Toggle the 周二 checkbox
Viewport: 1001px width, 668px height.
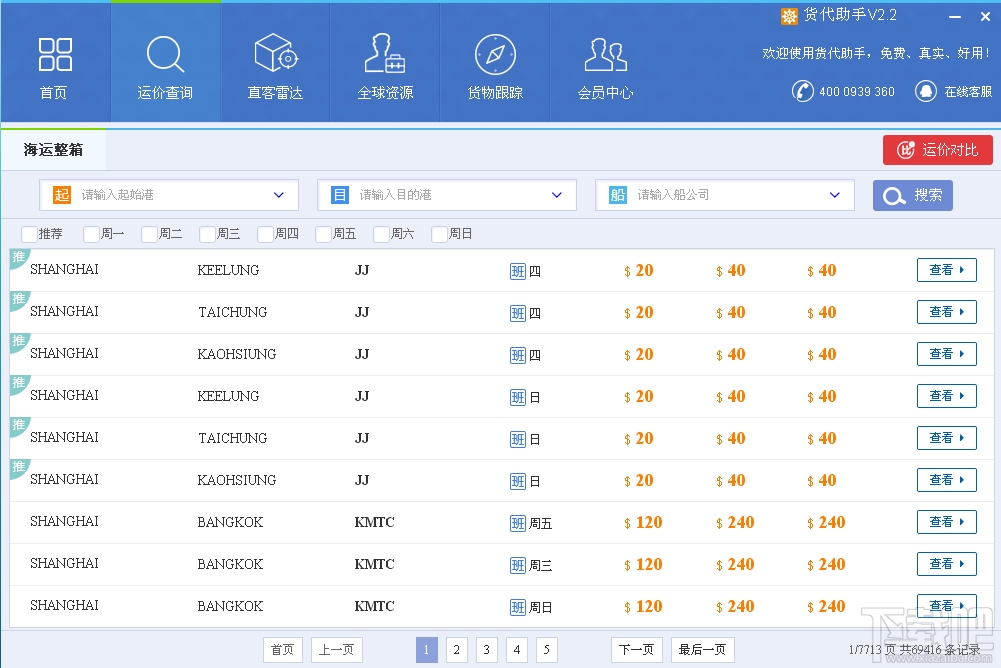point(149,234)
